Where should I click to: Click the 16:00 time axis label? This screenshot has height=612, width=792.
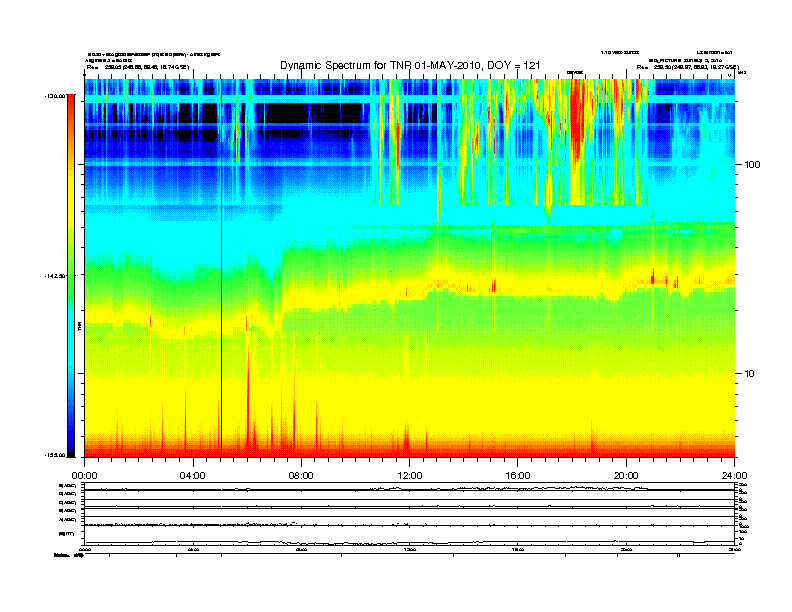tap(518, 475)
